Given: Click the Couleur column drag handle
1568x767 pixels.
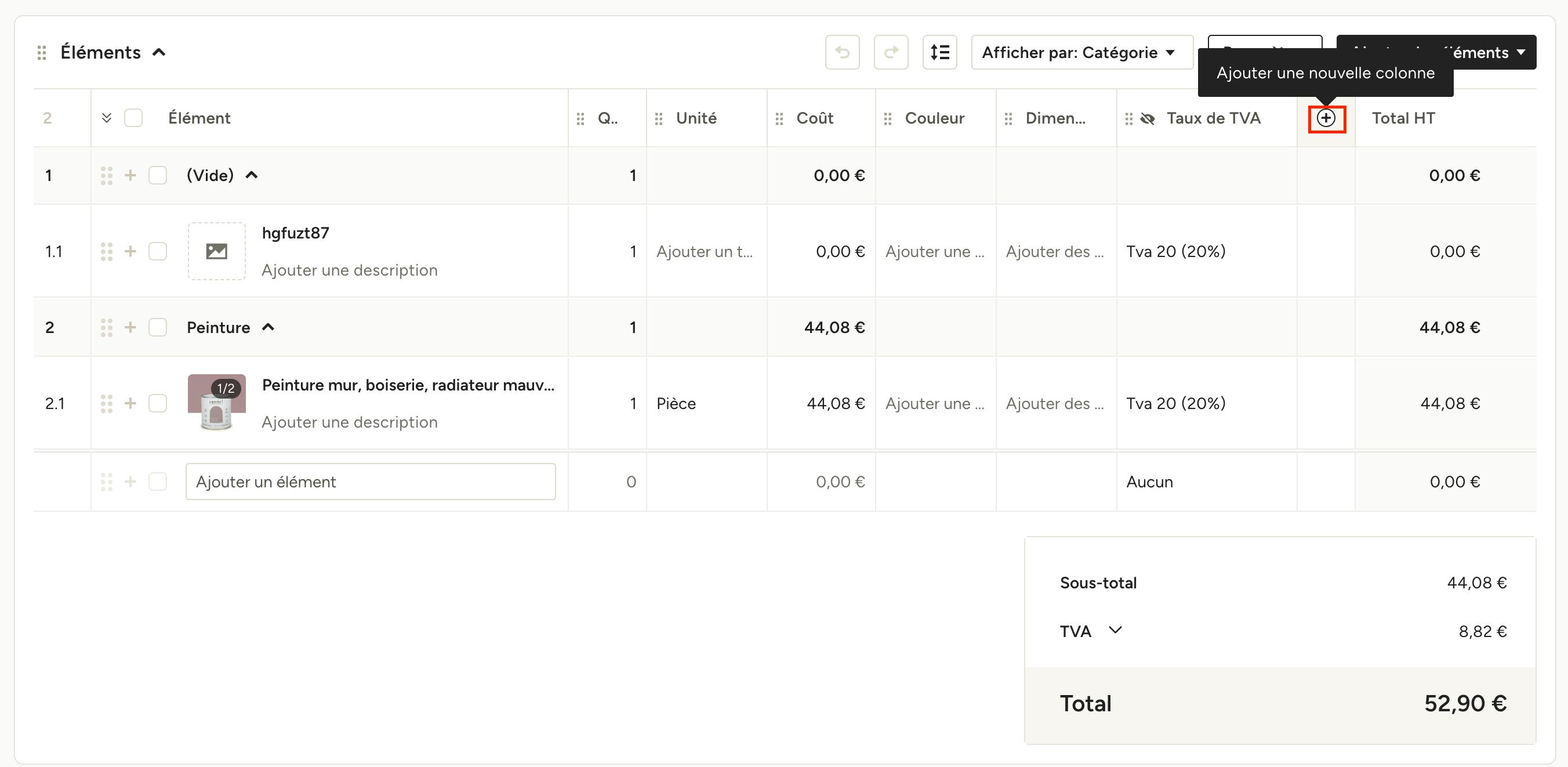Looking at the screenshot, I should pos(887,119).
